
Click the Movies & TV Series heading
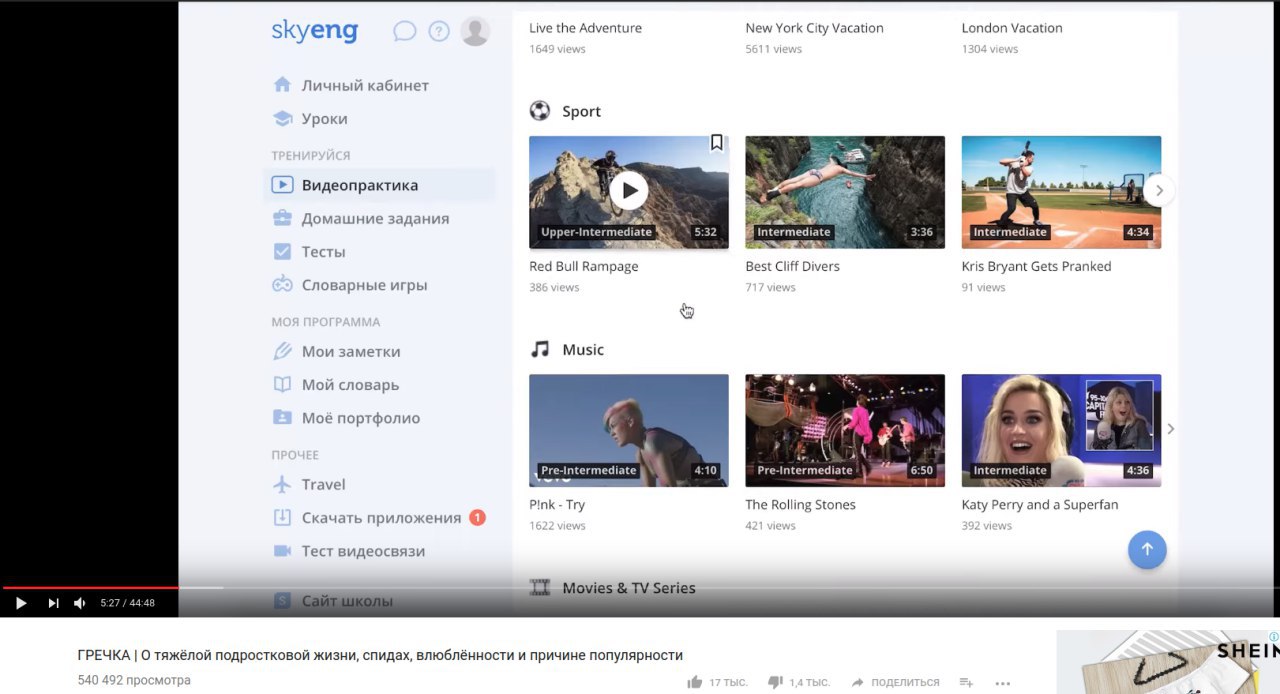pos(628,588)
